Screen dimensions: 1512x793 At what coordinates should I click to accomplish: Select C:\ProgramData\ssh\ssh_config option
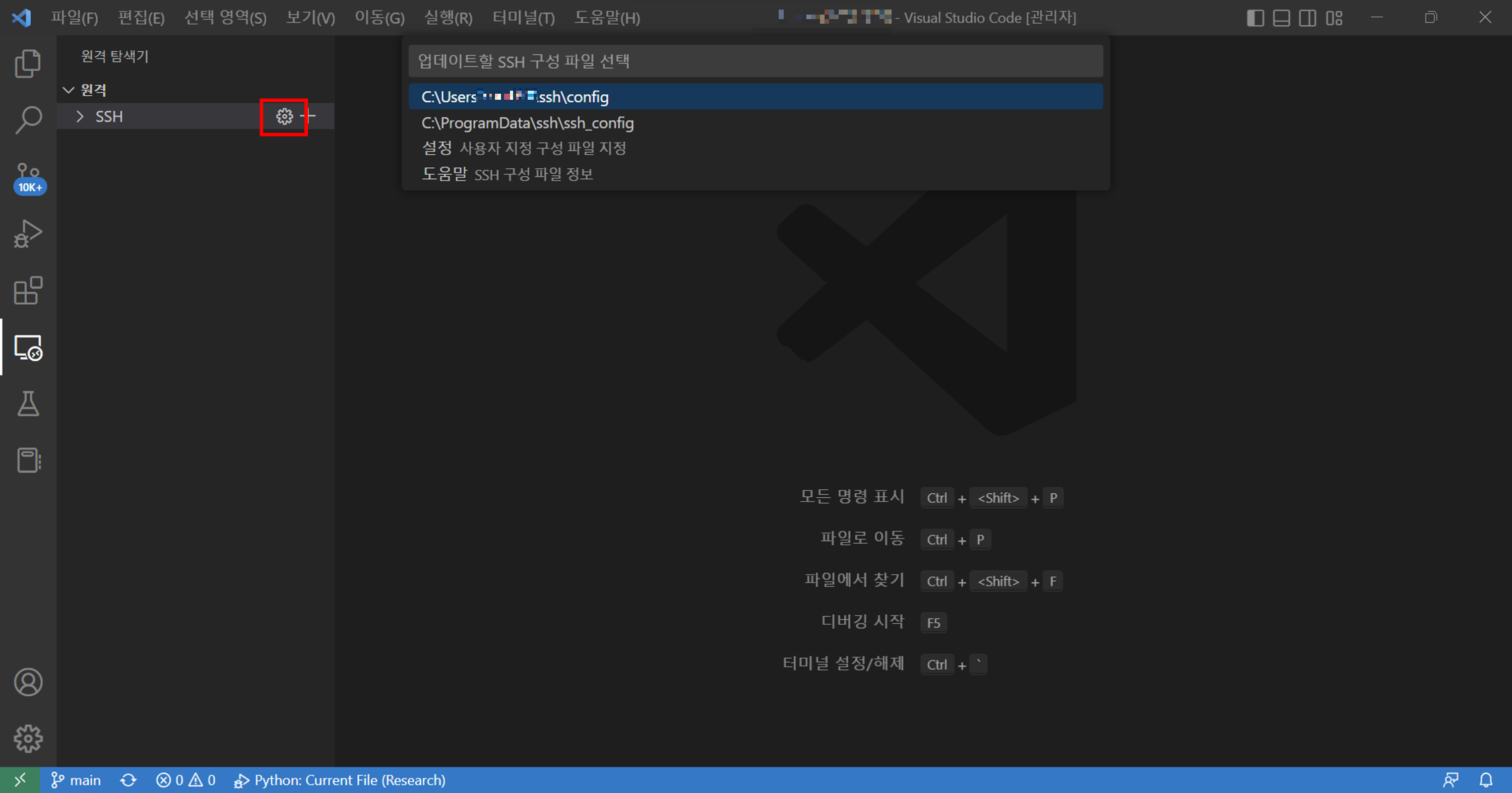[527, 122]
